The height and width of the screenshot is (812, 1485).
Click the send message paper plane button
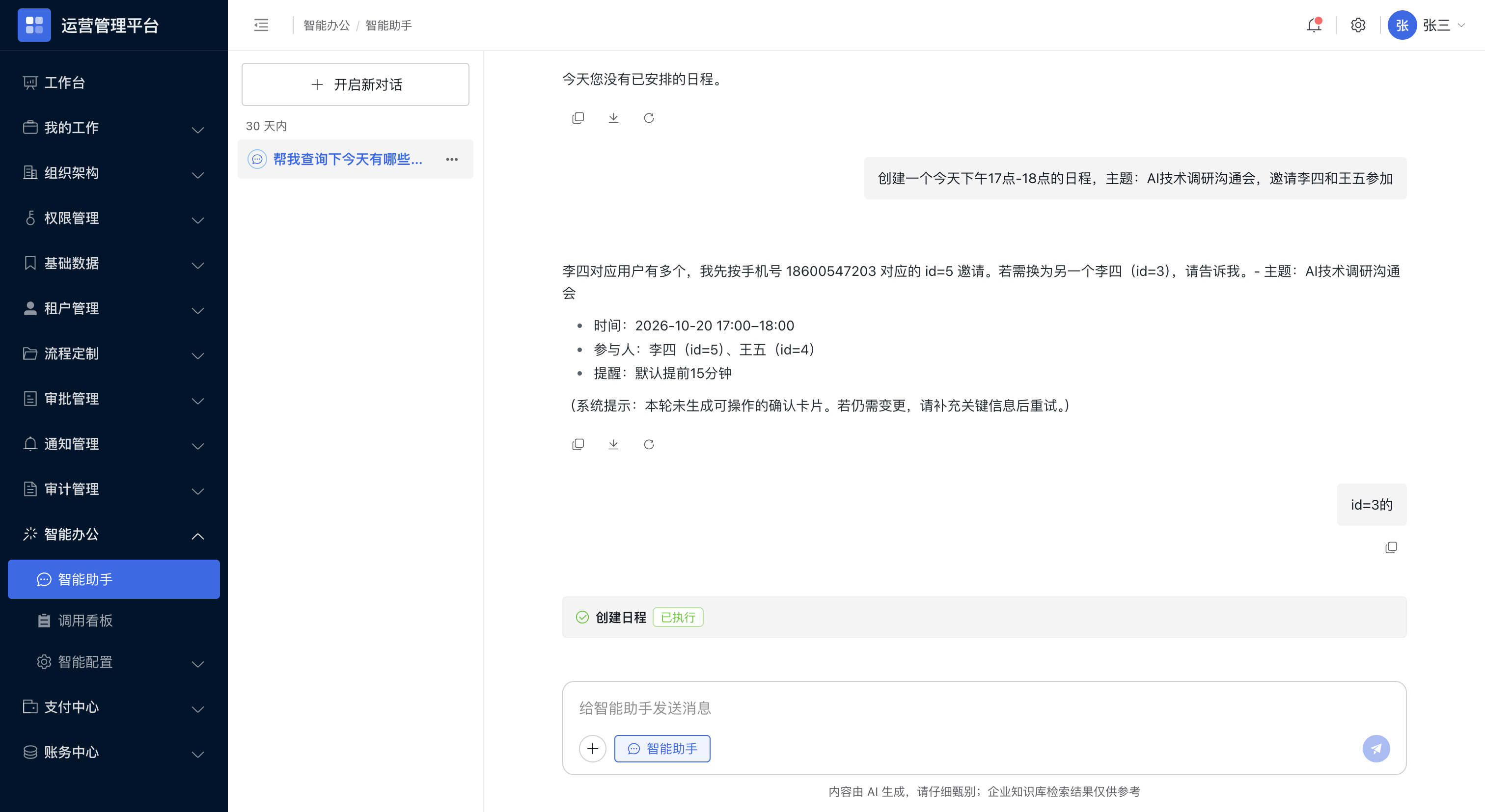[x=1376, y=748]
